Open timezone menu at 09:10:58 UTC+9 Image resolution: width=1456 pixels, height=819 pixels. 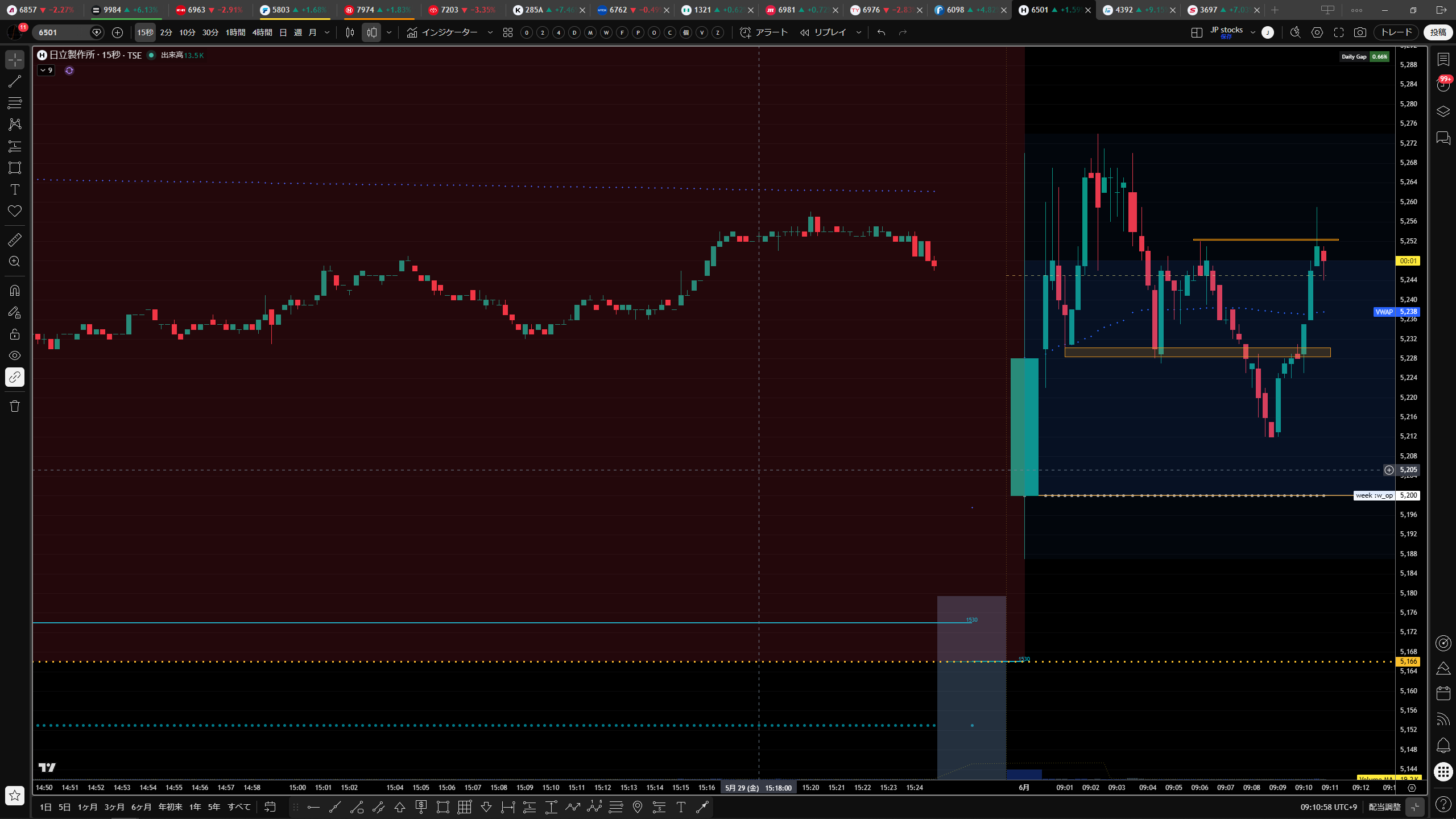pyautogui.click(x=1329, y=807)
